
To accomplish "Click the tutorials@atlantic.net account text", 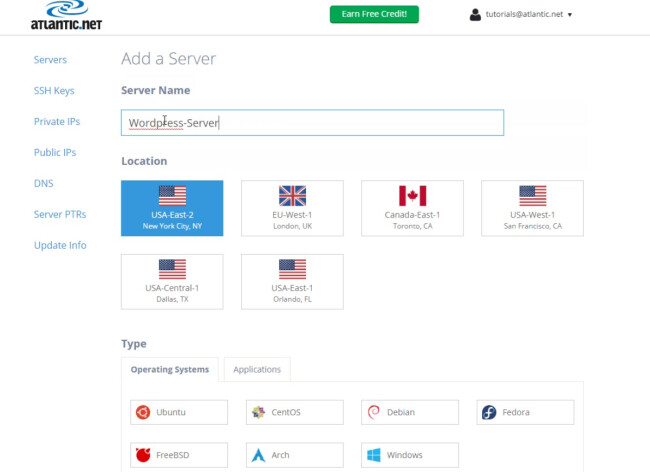I will (524, 14).
